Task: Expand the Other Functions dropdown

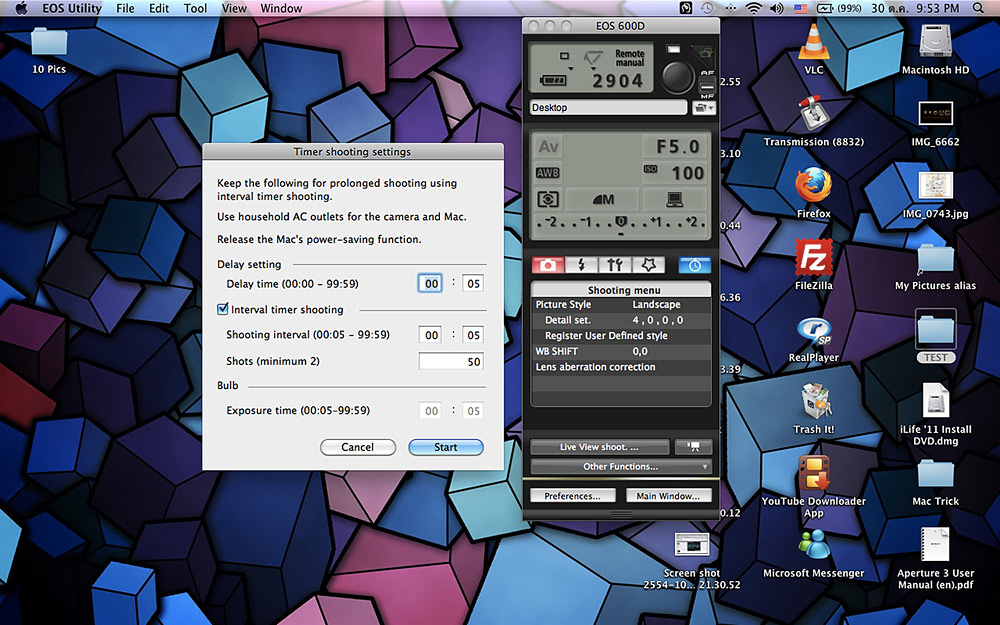Action: (x=621, y=467)
